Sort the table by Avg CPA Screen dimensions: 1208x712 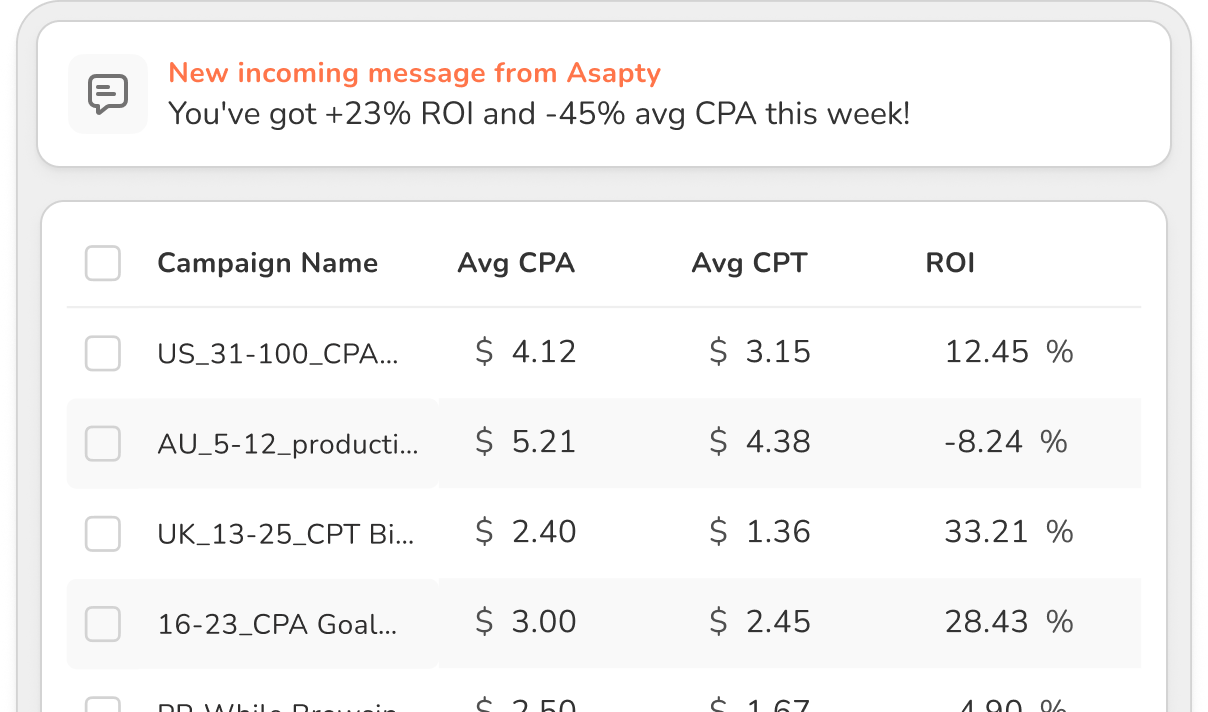pyautogui.click(x=516, y=263)
